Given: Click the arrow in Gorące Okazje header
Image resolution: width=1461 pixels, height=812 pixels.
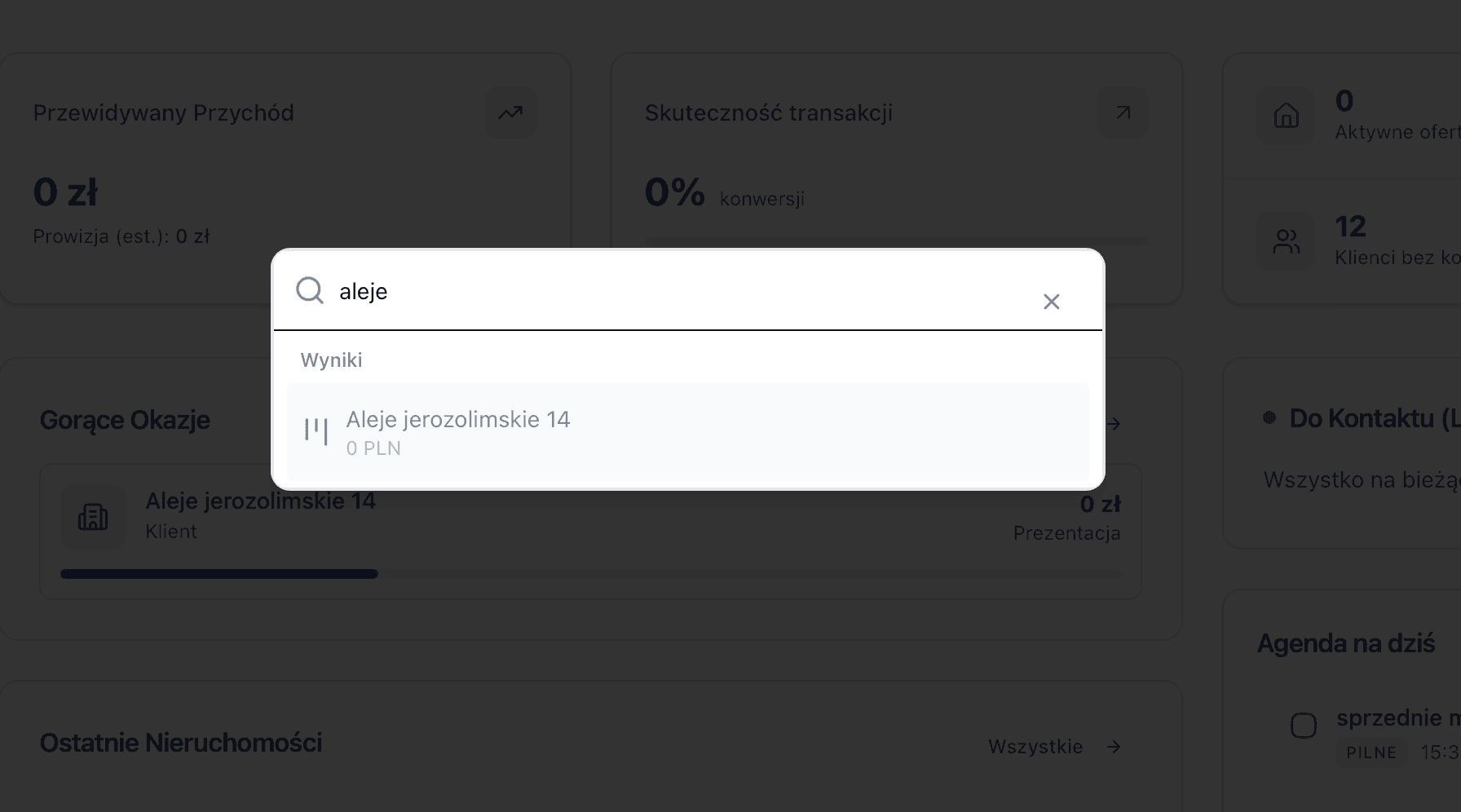Looking at the screenshot, I should [x=1114, y=424].
